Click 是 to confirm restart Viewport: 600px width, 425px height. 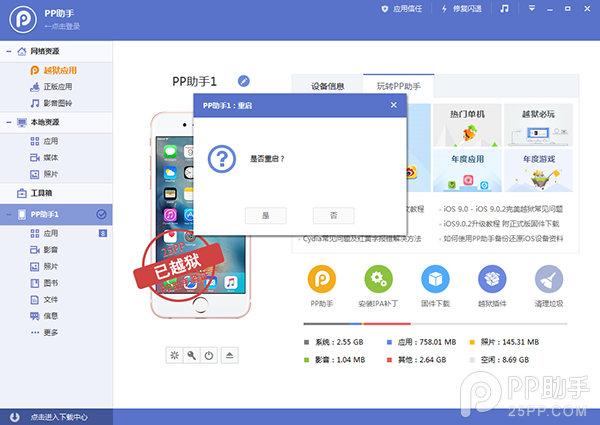click(x=266, y=215)
